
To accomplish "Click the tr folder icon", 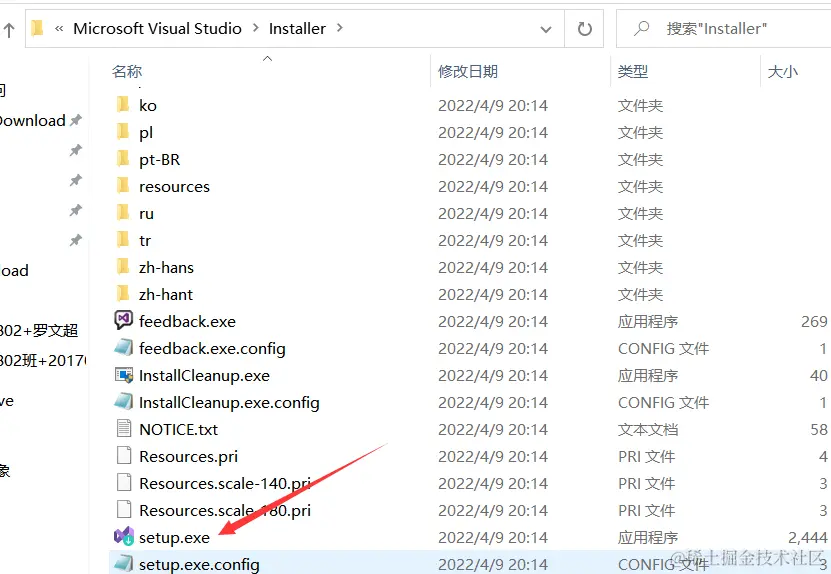I will click(123, 240).
